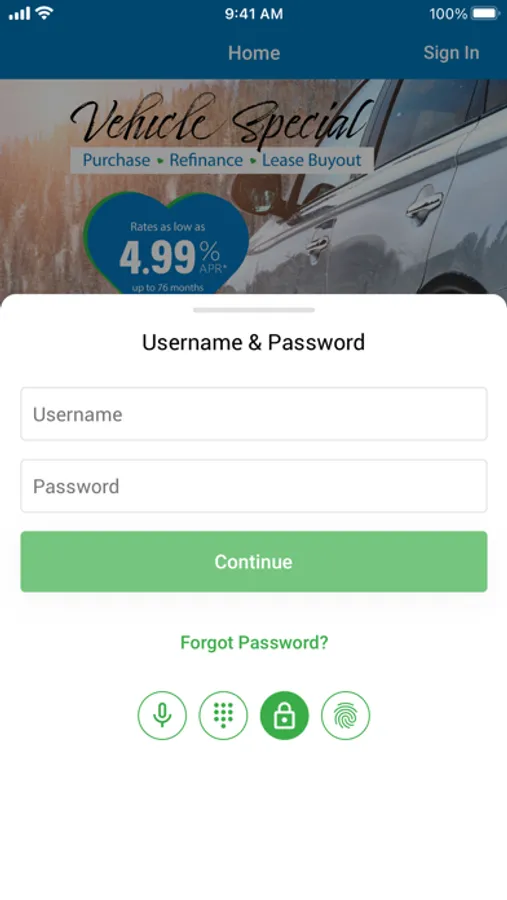Tap Sign In in the header
Image resolution: width=507 pixels, height=900 pixels.
[x=451, y=53]
